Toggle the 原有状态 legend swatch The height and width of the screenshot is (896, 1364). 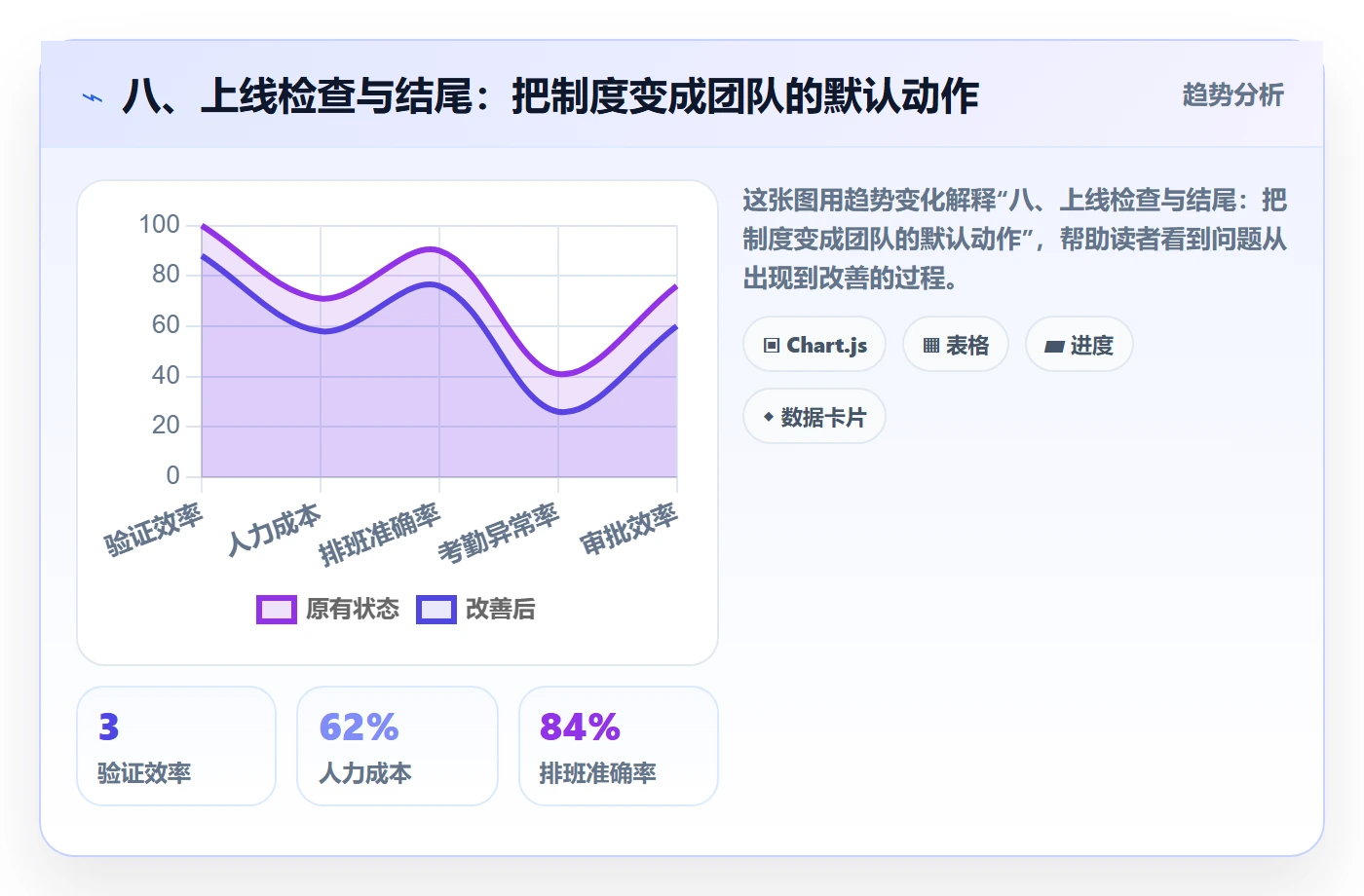[277, 610]
